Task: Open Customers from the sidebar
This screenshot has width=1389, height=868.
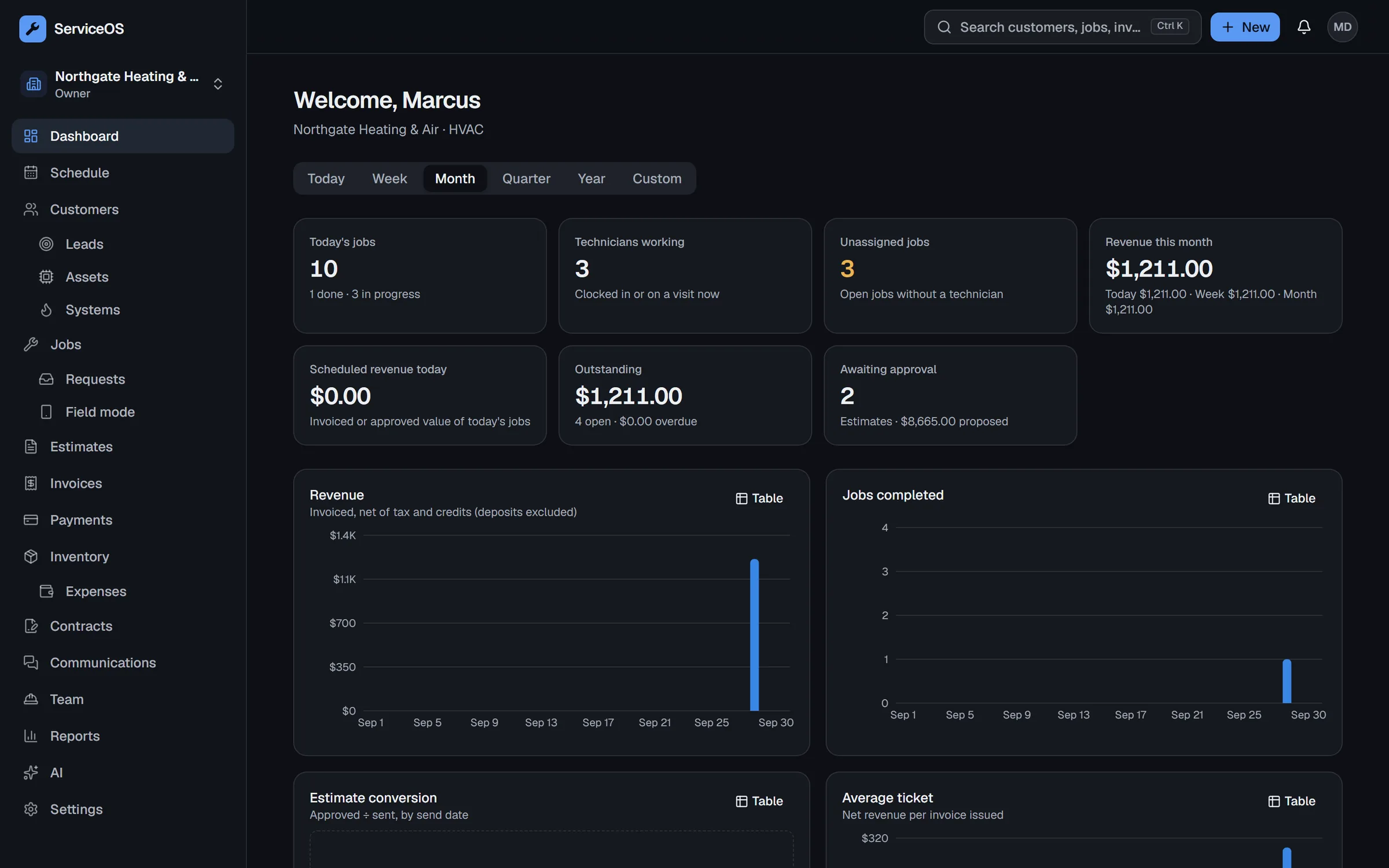Action: pyautogui.click(x=123, y=209)
